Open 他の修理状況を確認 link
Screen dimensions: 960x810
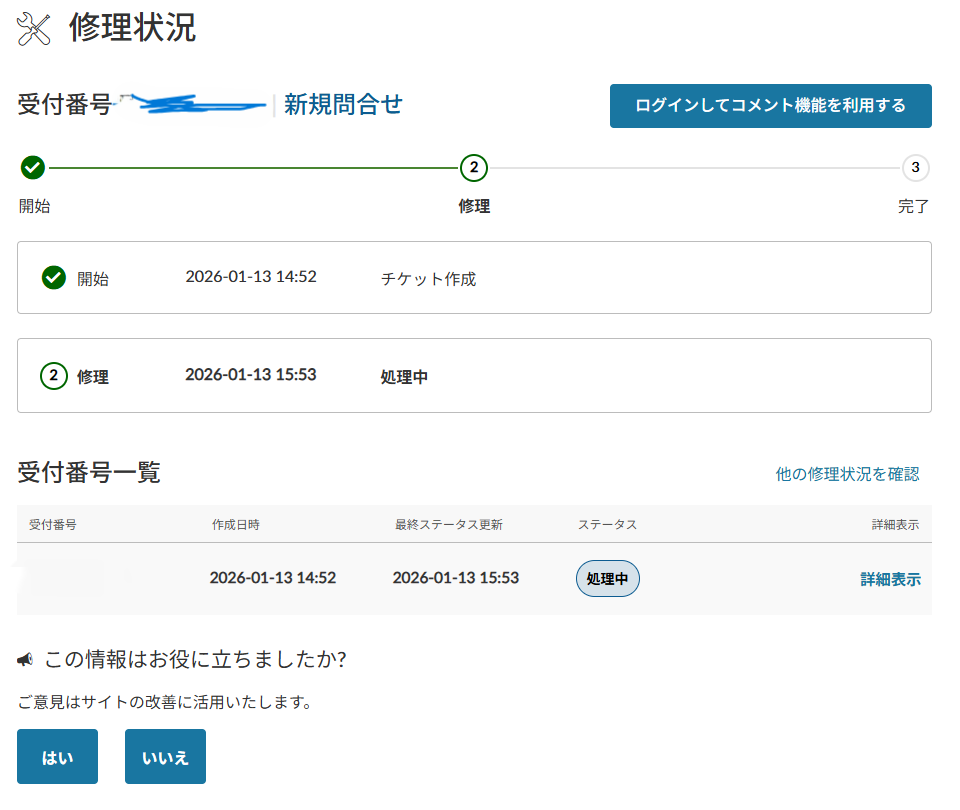tap(847, 474)
